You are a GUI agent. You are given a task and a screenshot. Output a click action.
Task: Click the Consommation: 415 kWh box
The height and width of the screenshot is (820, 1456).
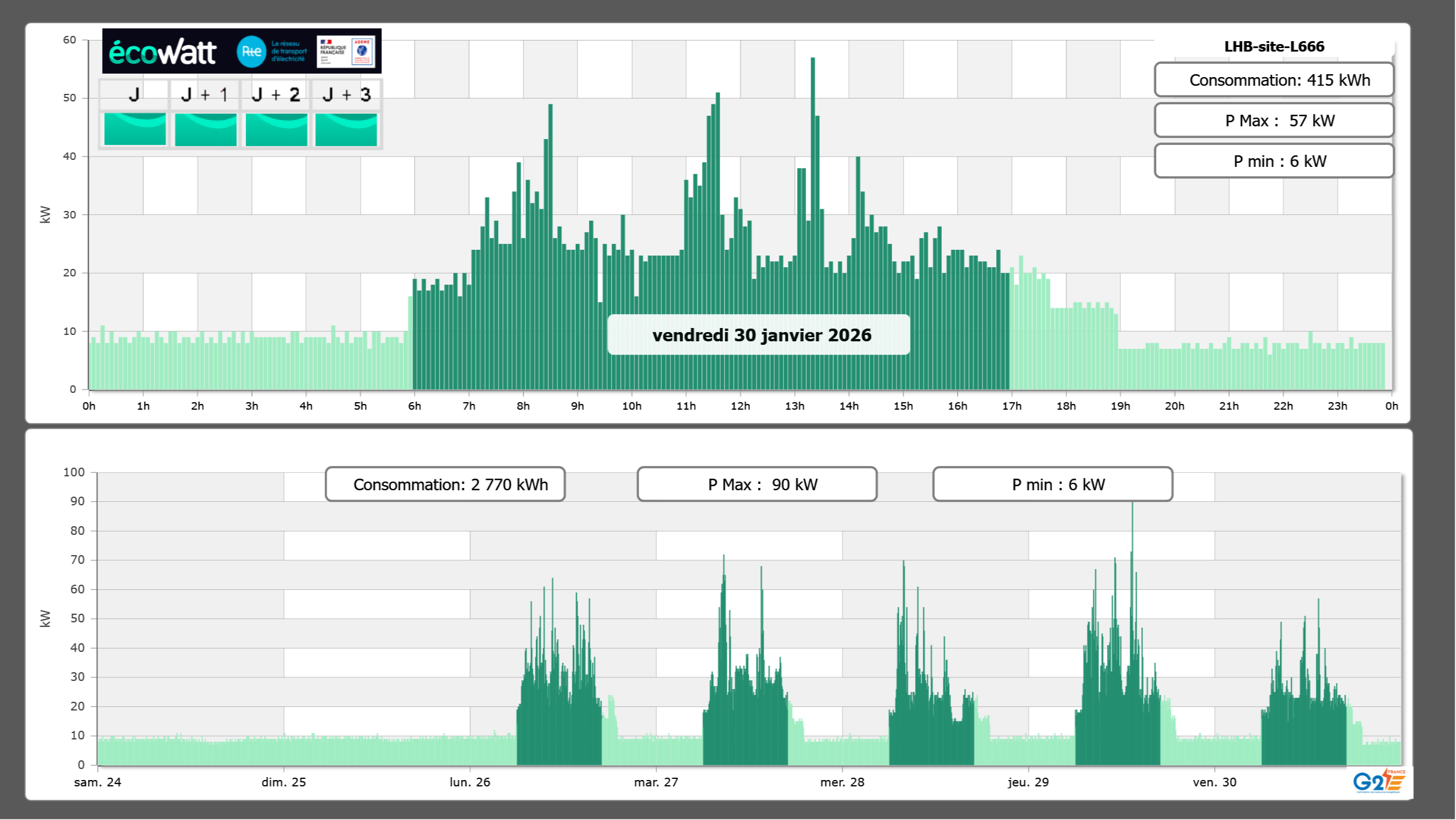[1273, 80]
